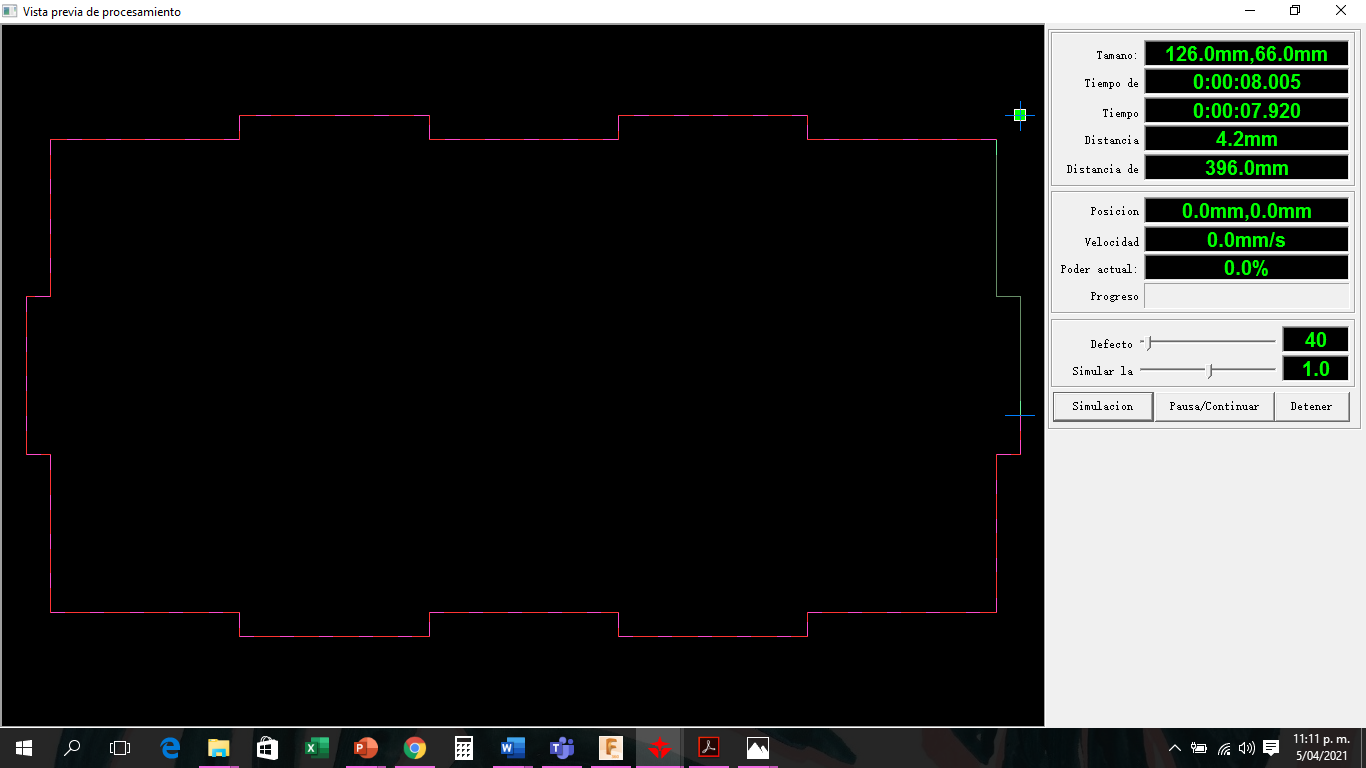Click the Pausa/Continuar button
1366x768 pixels.
tap(1214, 406)
